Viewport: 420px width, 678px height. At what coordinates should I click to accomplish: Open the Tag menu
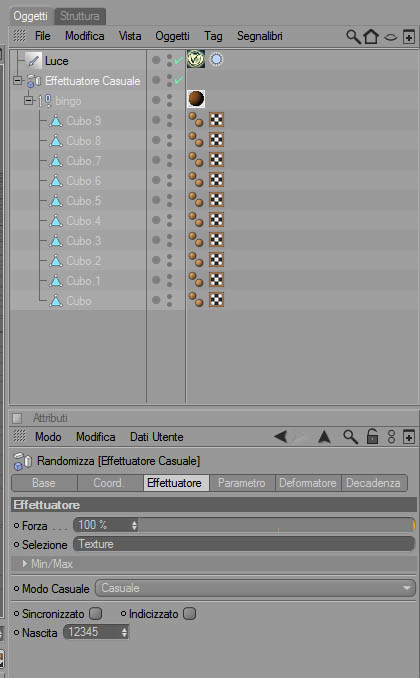pyautogui.click(x=213, y=36)
